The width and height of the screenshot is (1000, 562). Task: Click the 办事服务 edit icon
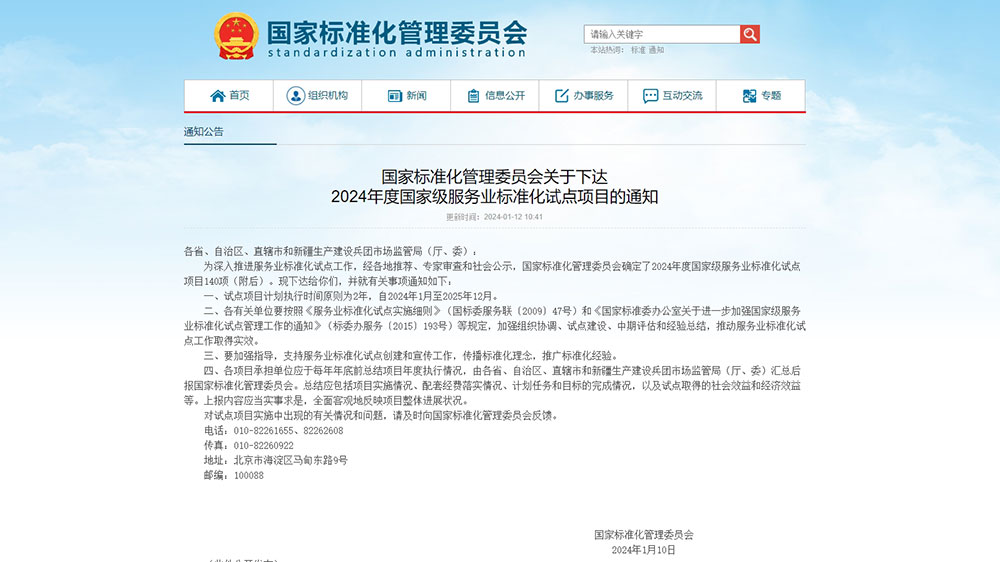click(x=561, y=96)
